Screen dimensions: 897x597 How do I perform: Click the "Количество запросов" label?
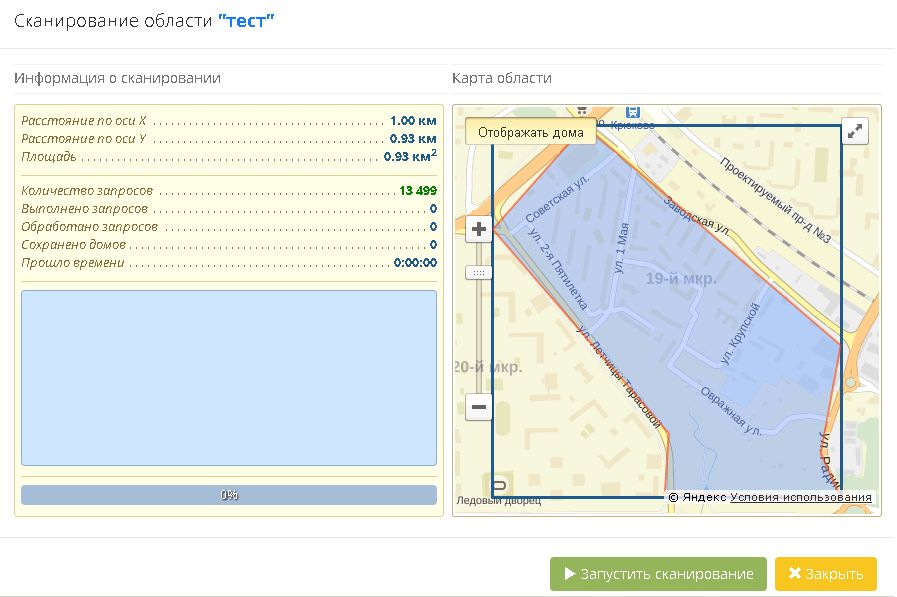[x=87, y=190]
